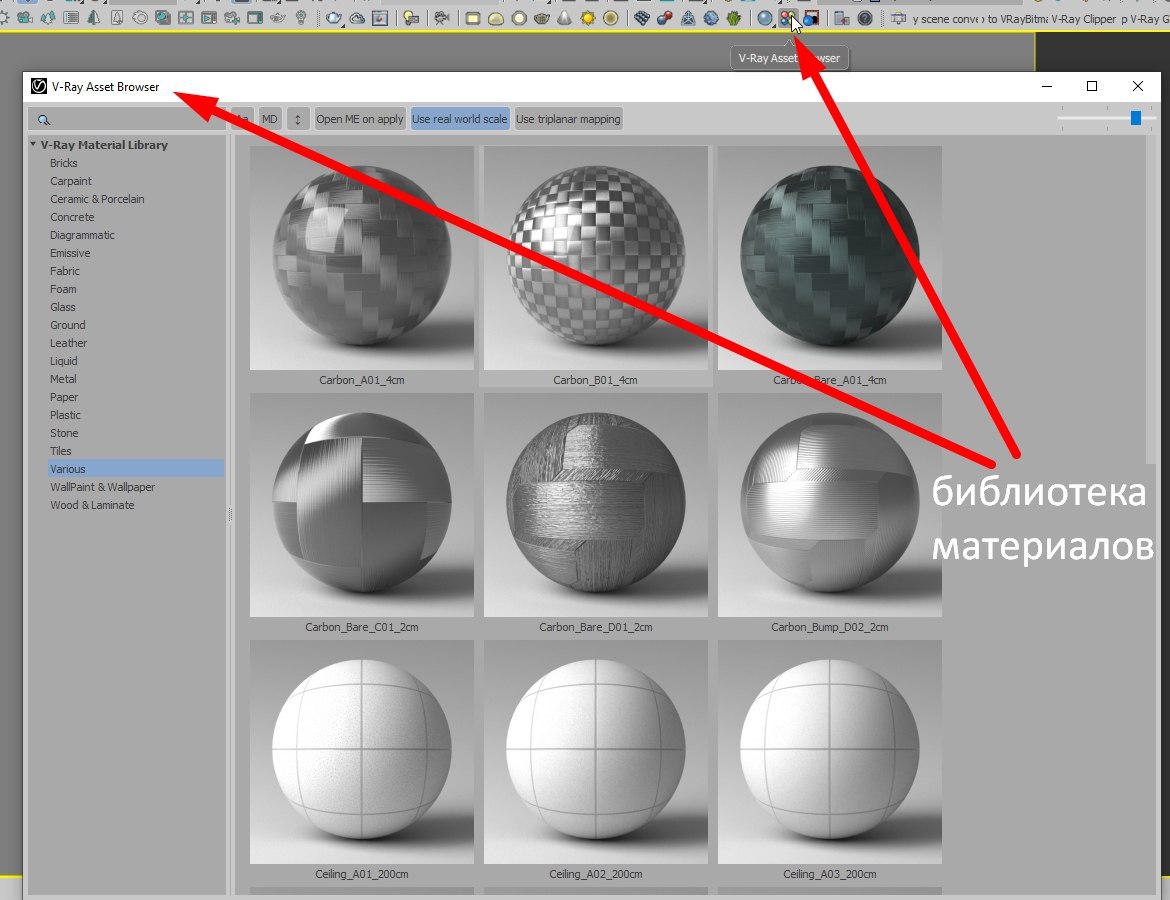Select the Carpaint category

[x=71, y=181]
